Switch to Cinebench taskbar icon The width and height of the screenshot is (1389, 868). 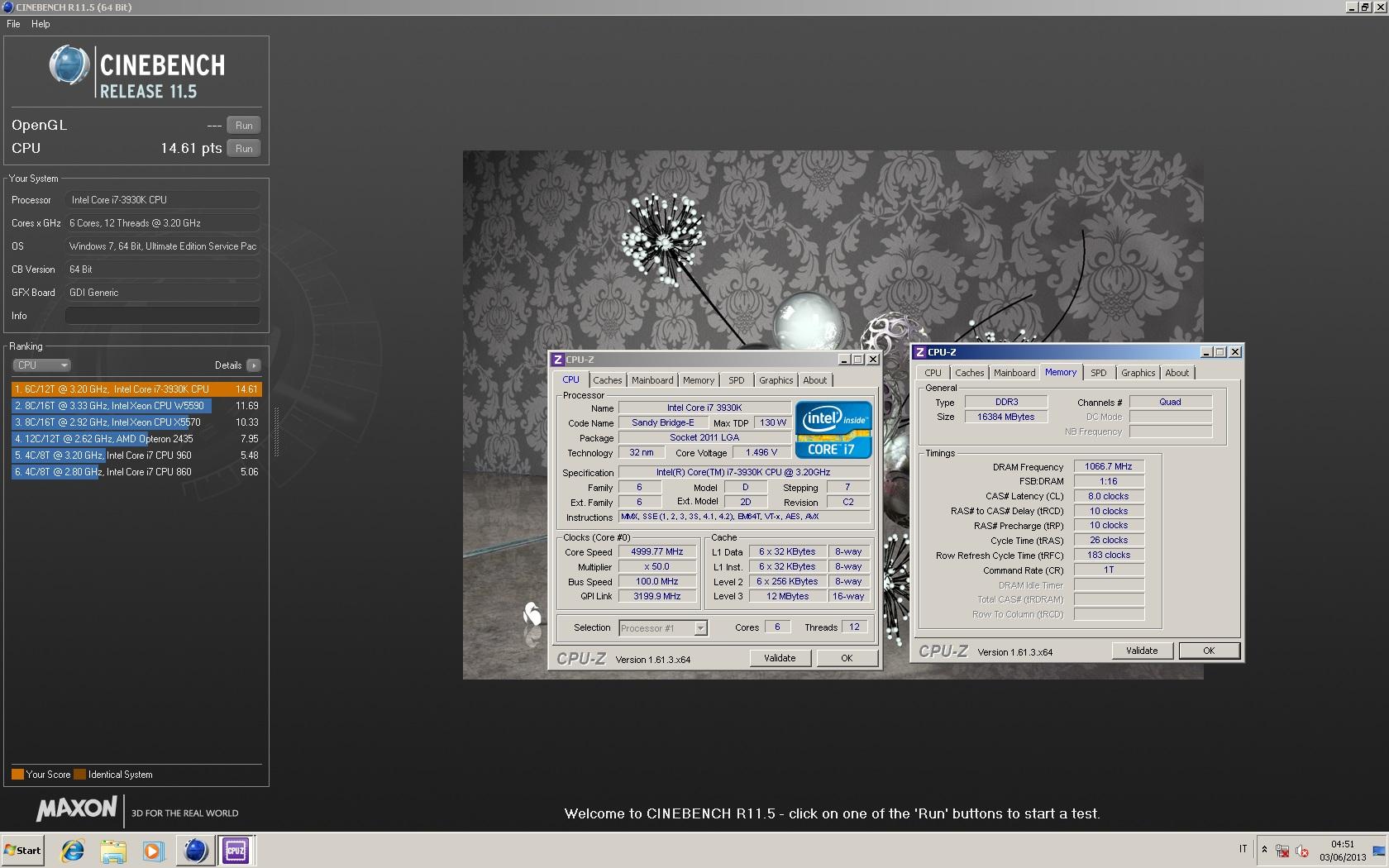coord(195,850)
